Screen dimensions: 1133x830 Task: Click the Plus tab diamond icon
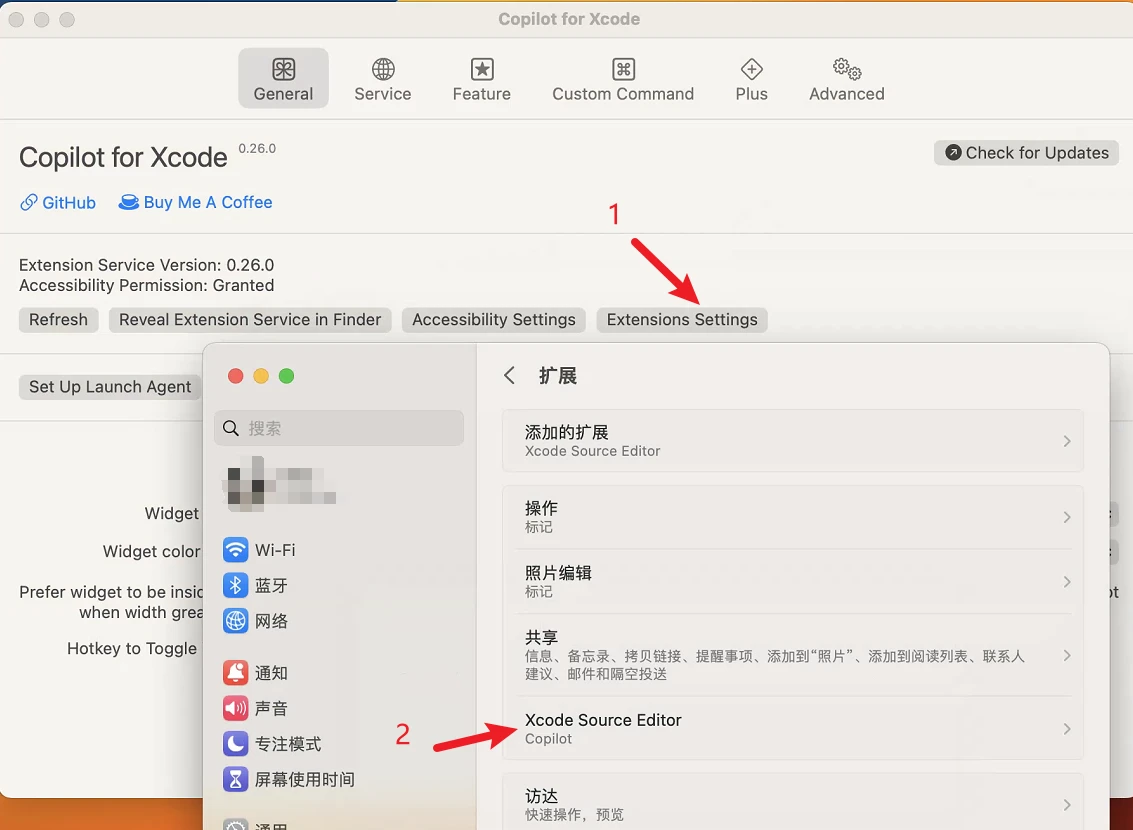[751, 69]
